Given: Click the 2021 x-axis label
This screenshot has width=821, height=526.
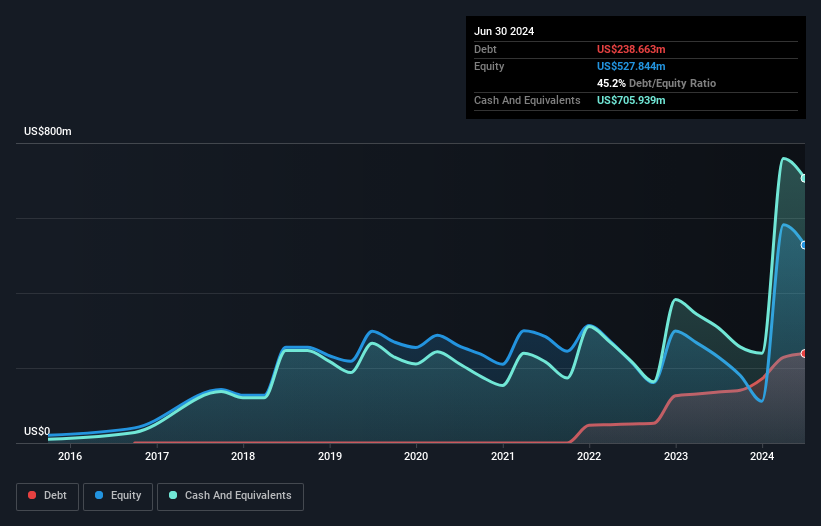Looking at the screenshot, I should pos(503,456).
